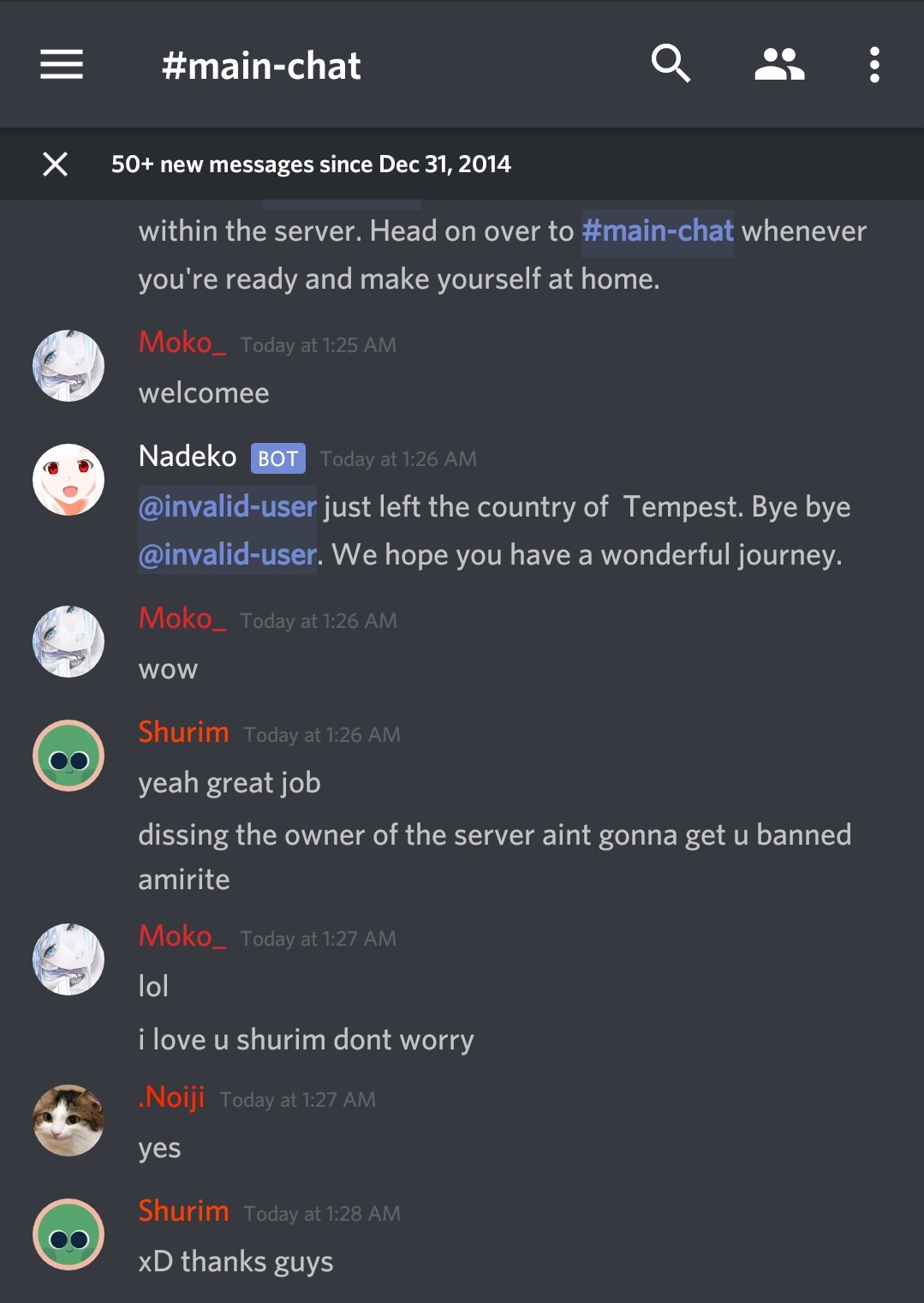Jump to 50+ new messages banner
924x1303 pixels.
coord(311,164)
